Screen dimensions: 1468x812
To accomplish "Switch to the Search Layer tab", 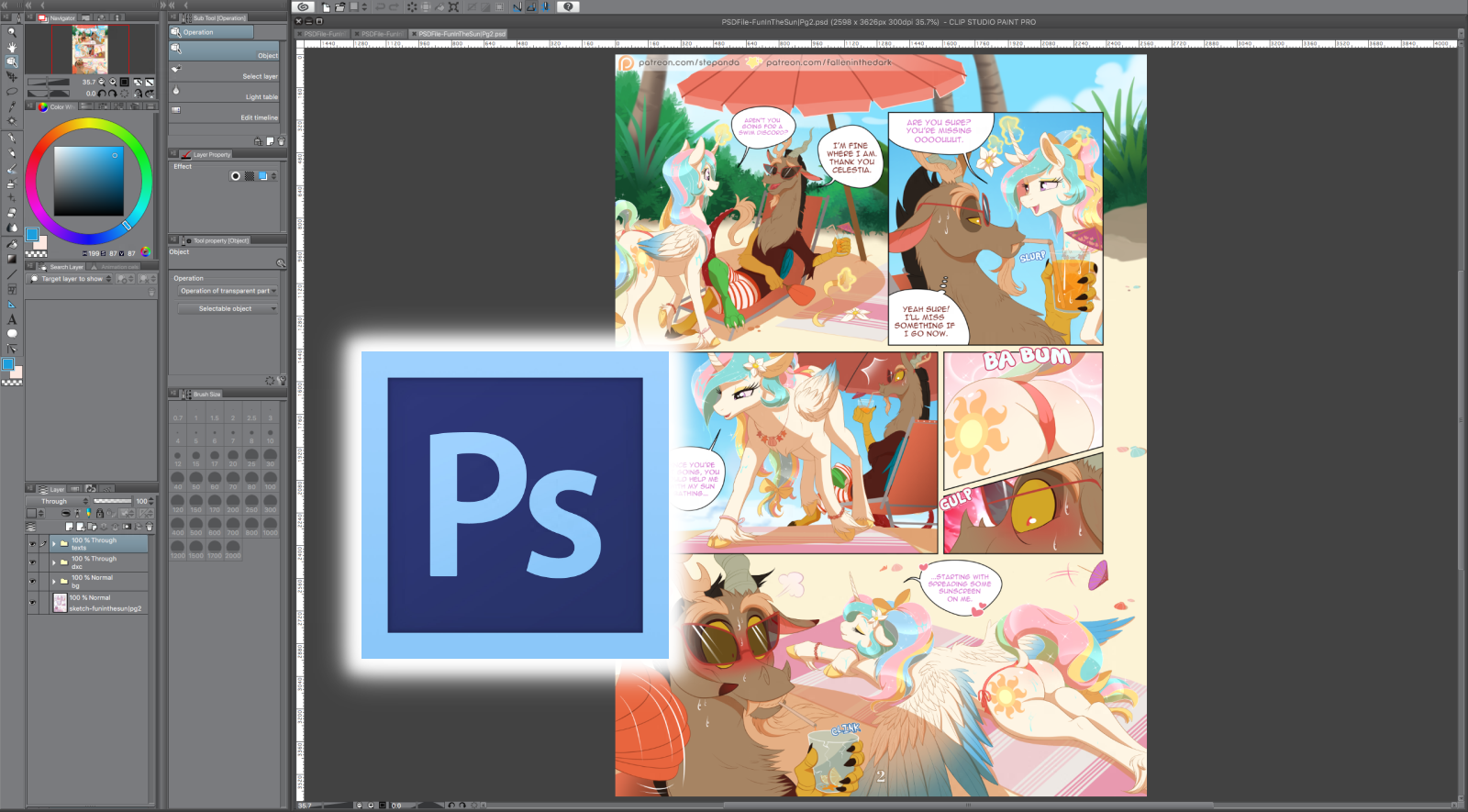I will point(62,267).
